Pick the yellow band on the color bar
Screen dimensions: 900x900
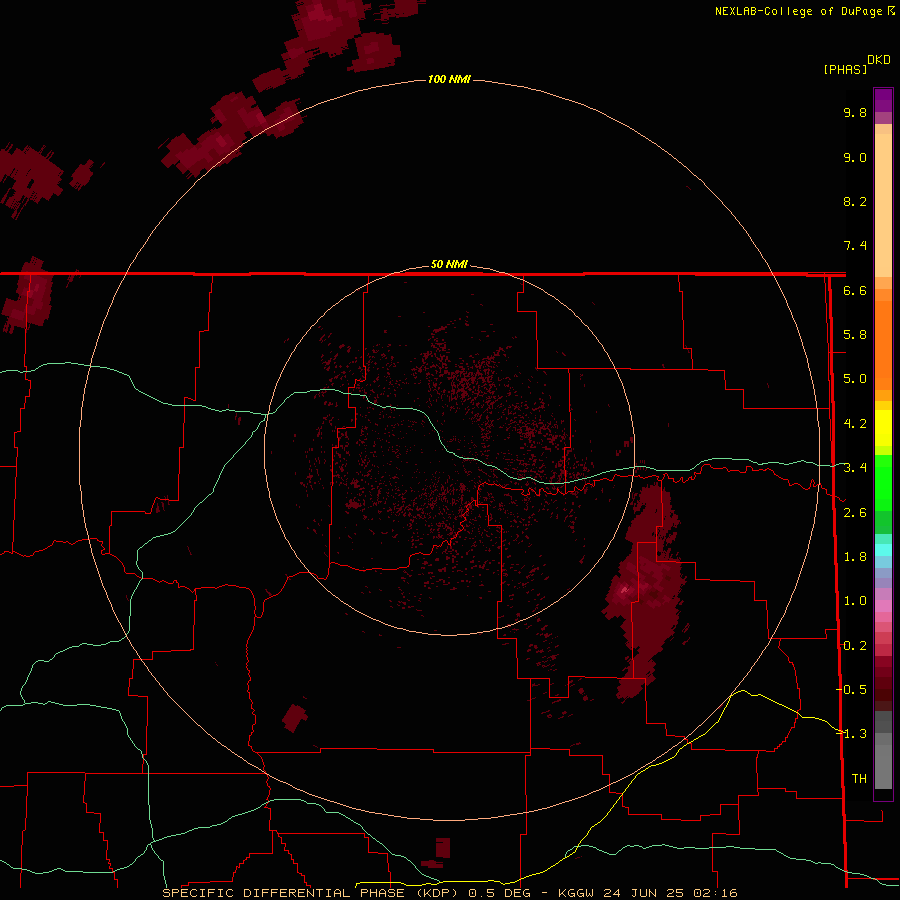883,428
